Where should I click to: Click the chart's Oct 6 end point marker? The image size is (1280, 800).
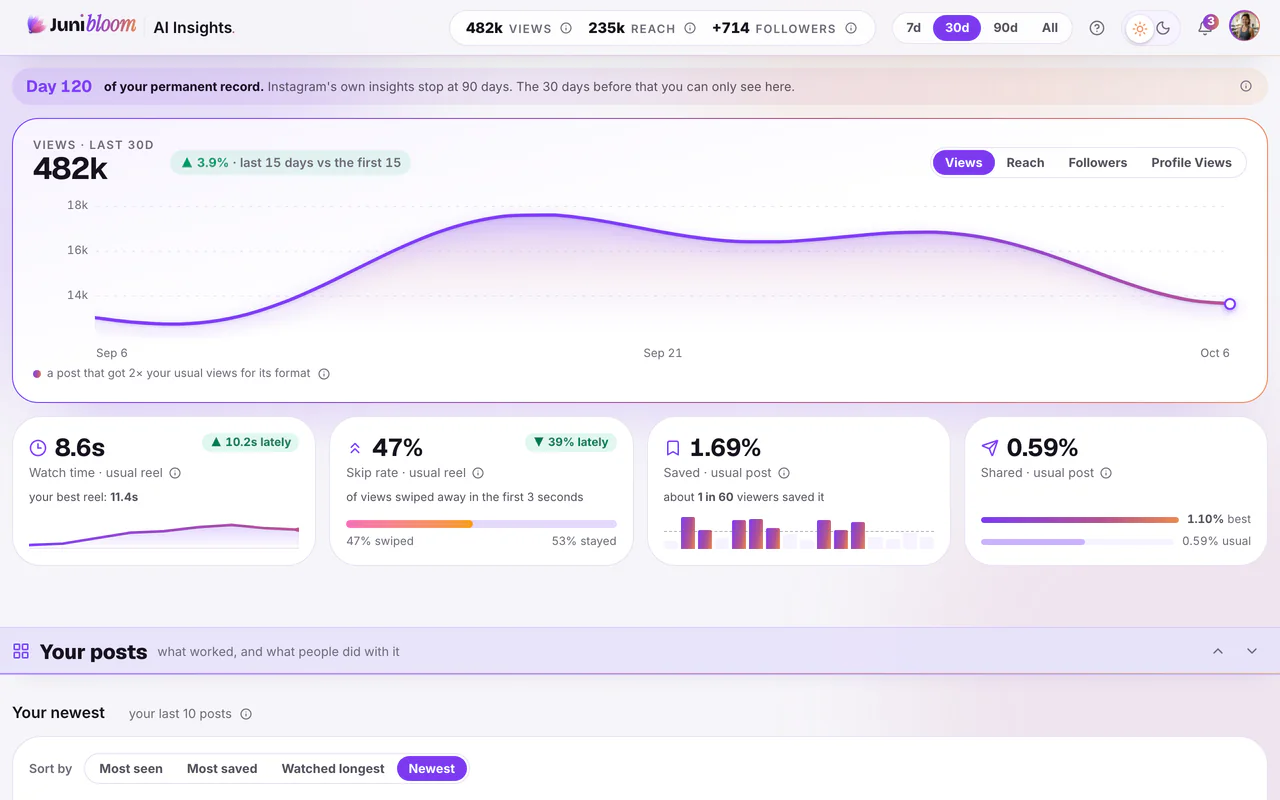(1230, 304)
